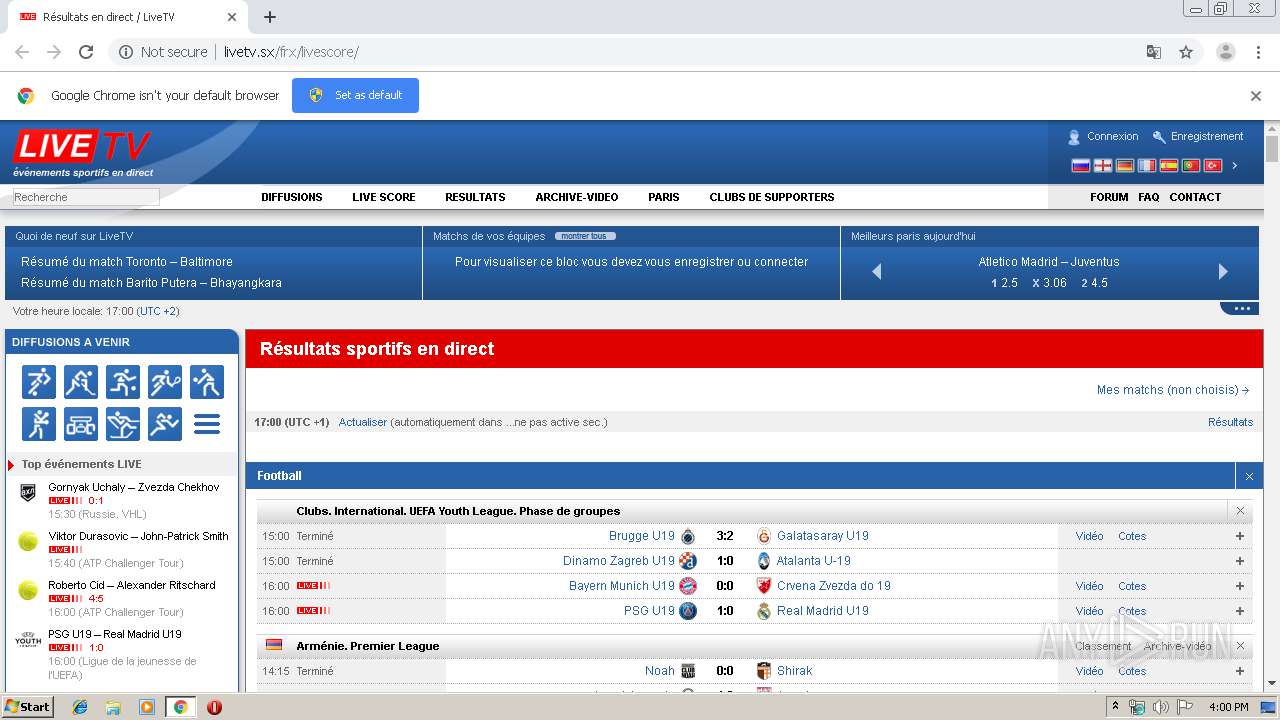The image size is (1280, 720).
Task: Switch site language to Portuguese flag
Action: pyautogui.click(x=1190, y=166)
